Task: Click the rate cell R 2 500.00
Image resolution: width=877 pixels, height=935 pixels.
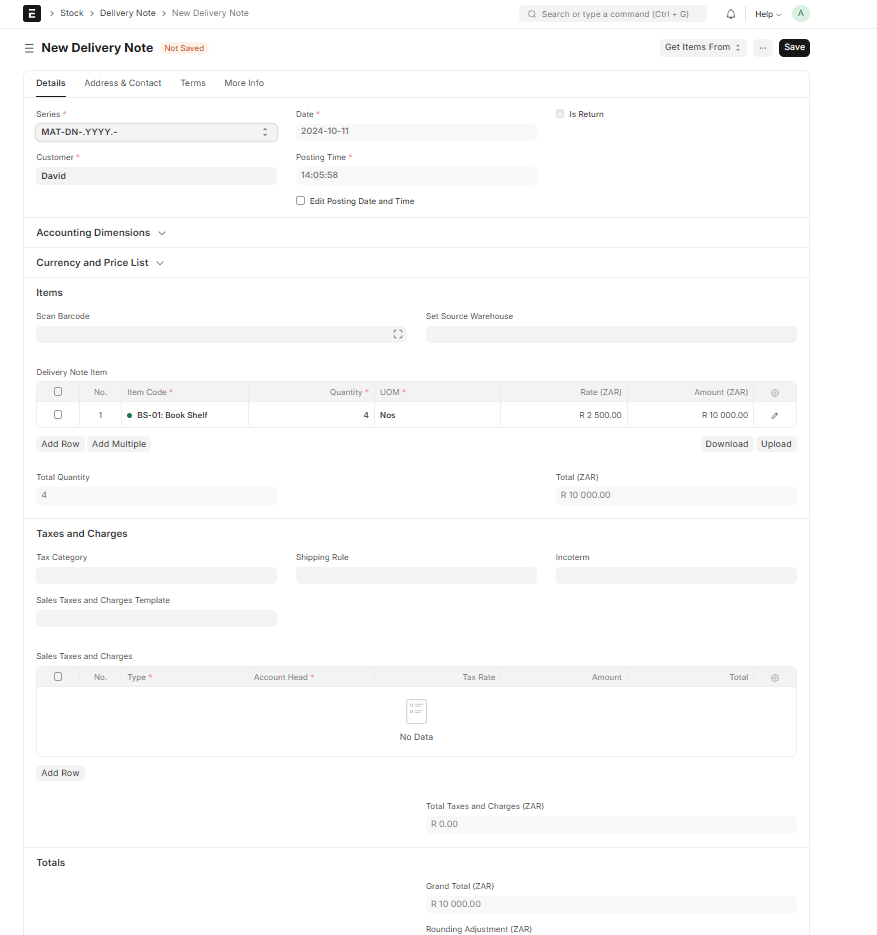Action: (x=564, y=415)
